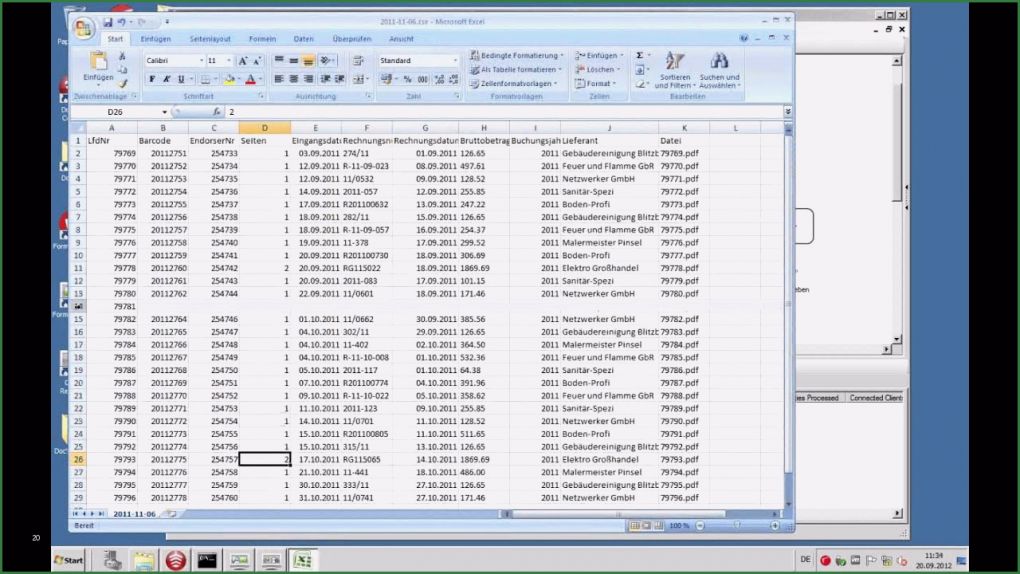
Task: Switch to the Formeln tab
Action: pos(263,39)
